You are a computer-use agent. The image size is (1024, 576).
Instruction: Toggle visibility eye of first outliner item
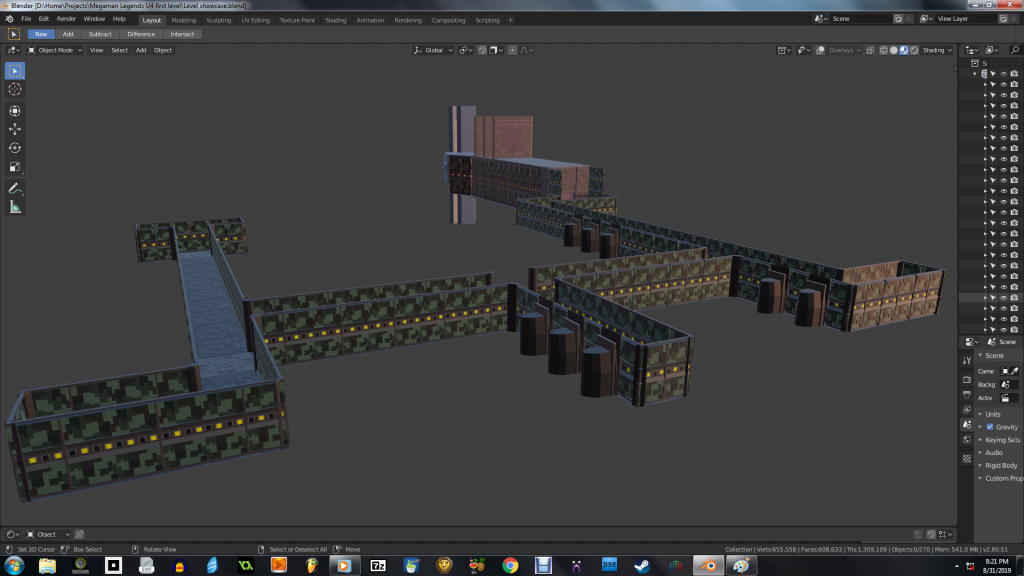point(1003,74)
